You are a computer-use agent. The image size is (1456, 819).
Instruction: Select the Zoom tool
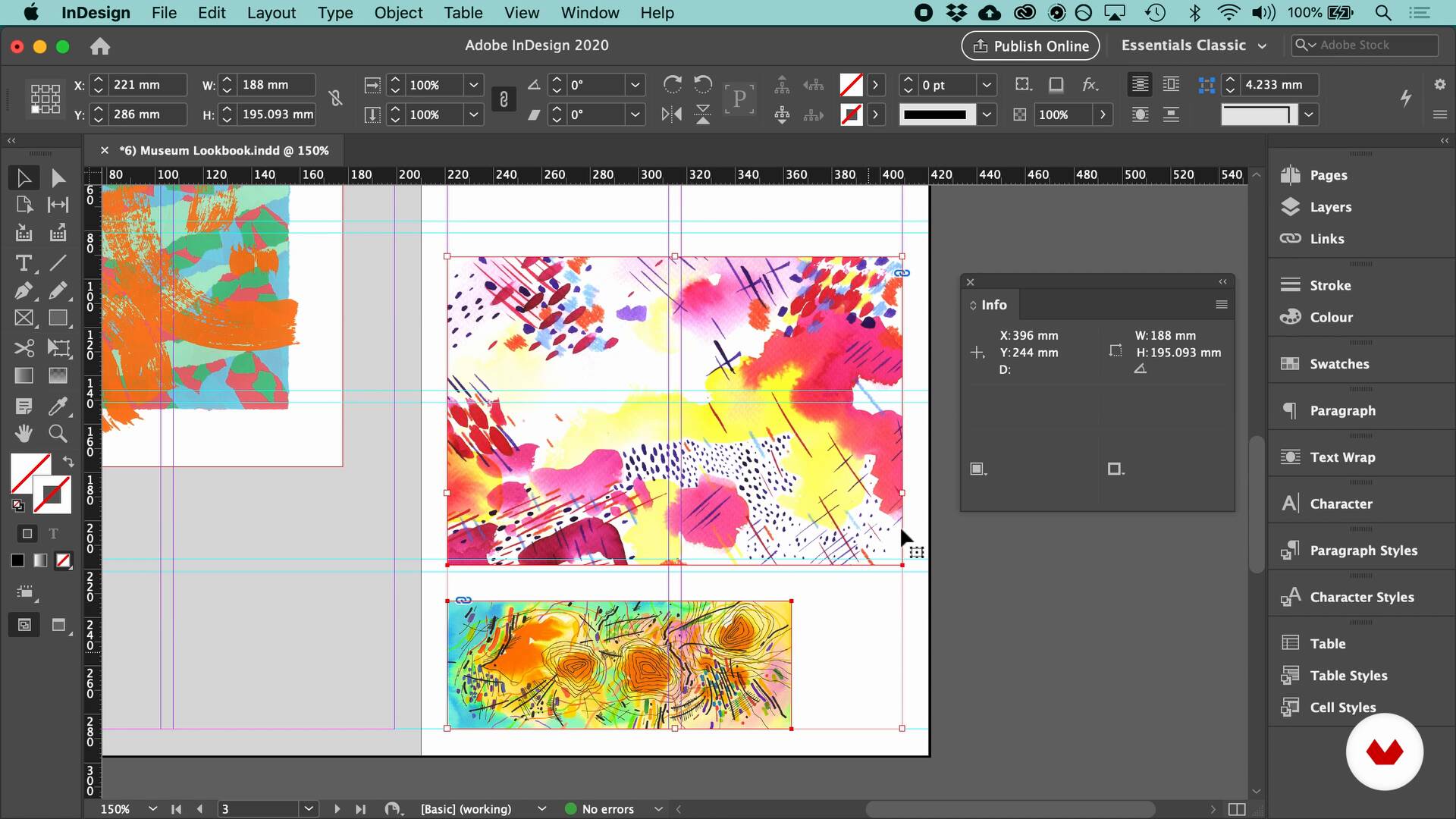coord(58,434)
